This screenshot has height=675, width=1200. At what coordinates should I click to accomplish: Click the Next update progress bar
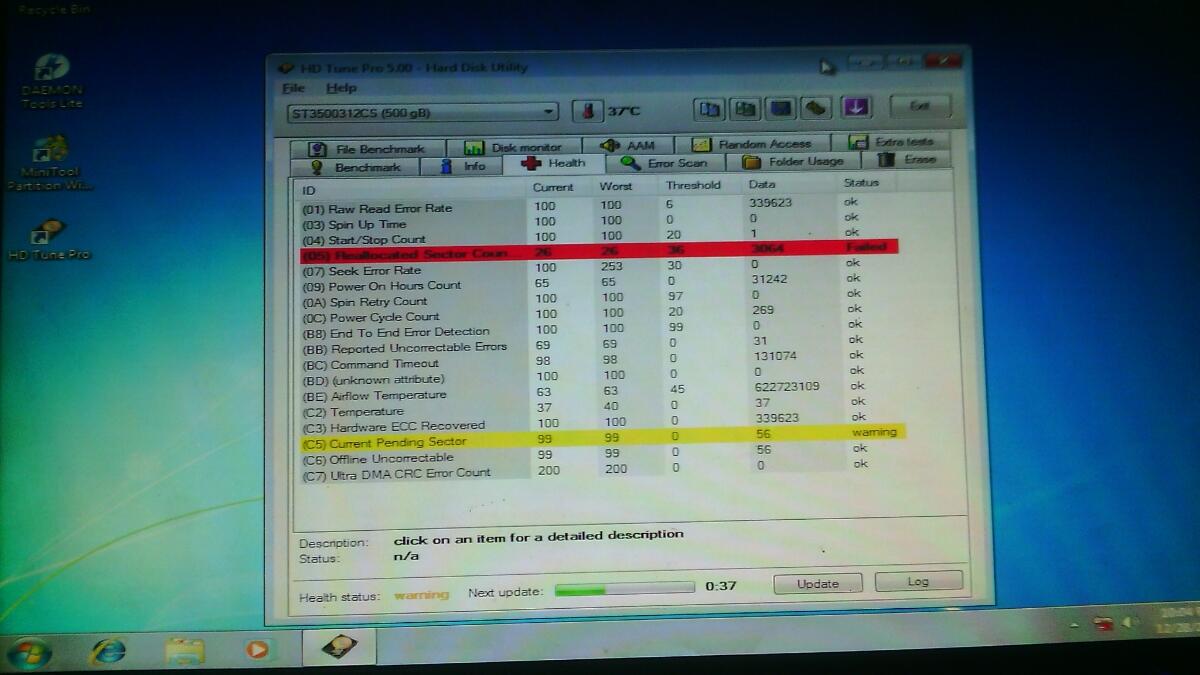[624, 588]
